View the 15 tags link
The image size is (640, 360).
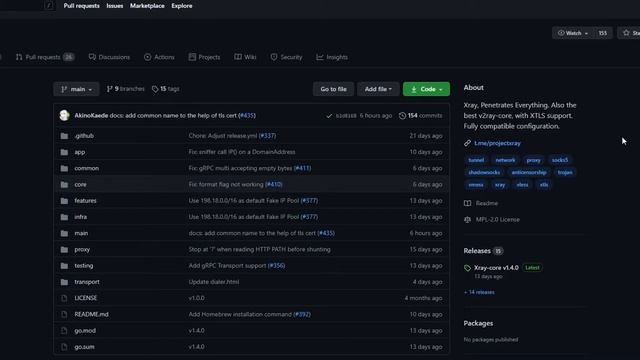pyautogui.click(x=165, y=89)
